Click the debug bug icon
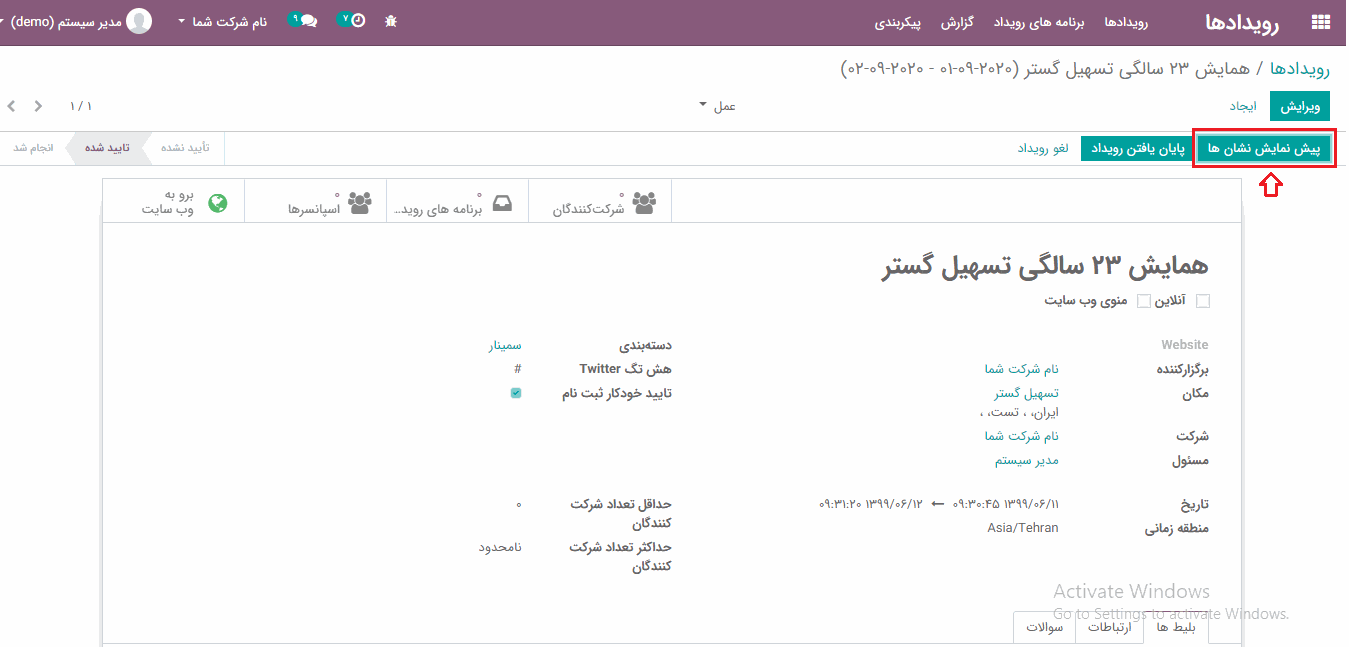 (x=391, y=21)
